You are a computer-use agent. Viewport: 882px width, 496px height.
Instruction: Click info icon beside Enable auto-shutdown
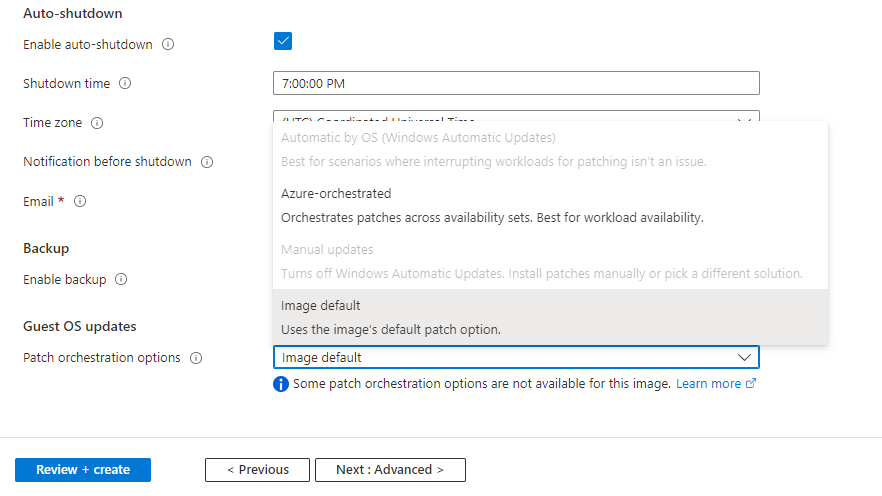click(168, 45)
